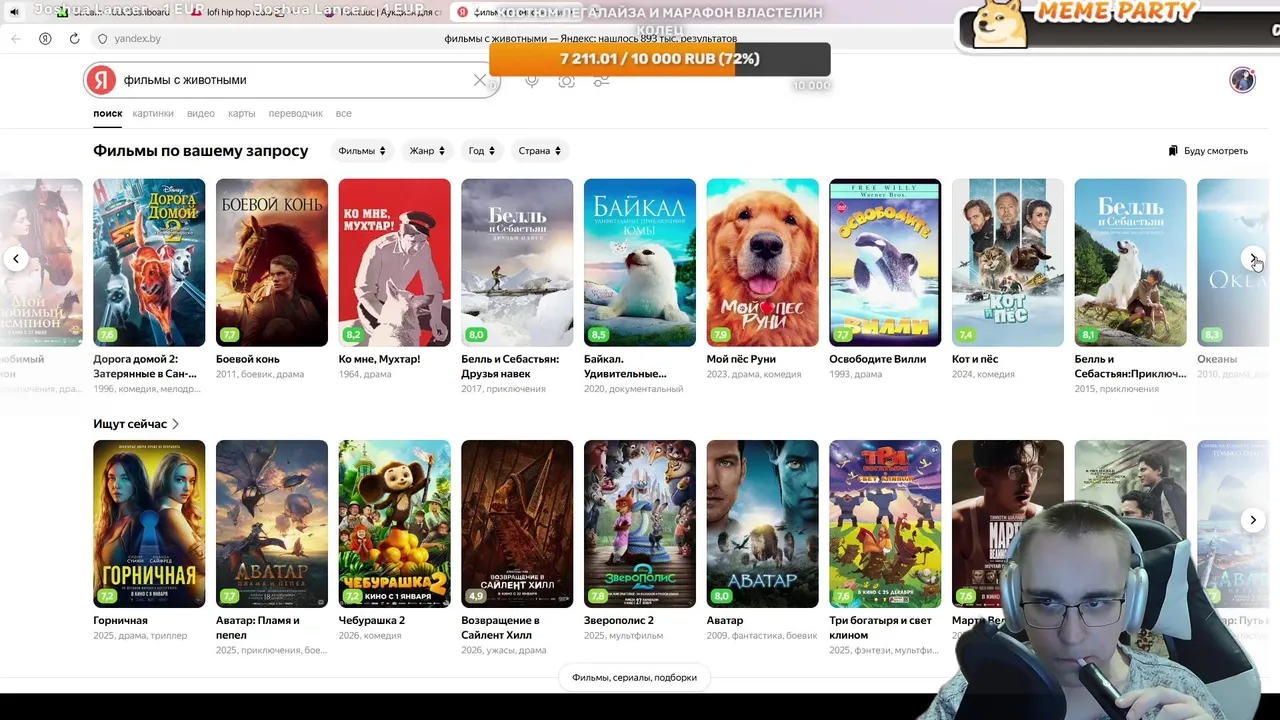Switch to the картинки tab
Screen dimensions: 1280x720
coord(153,114)
